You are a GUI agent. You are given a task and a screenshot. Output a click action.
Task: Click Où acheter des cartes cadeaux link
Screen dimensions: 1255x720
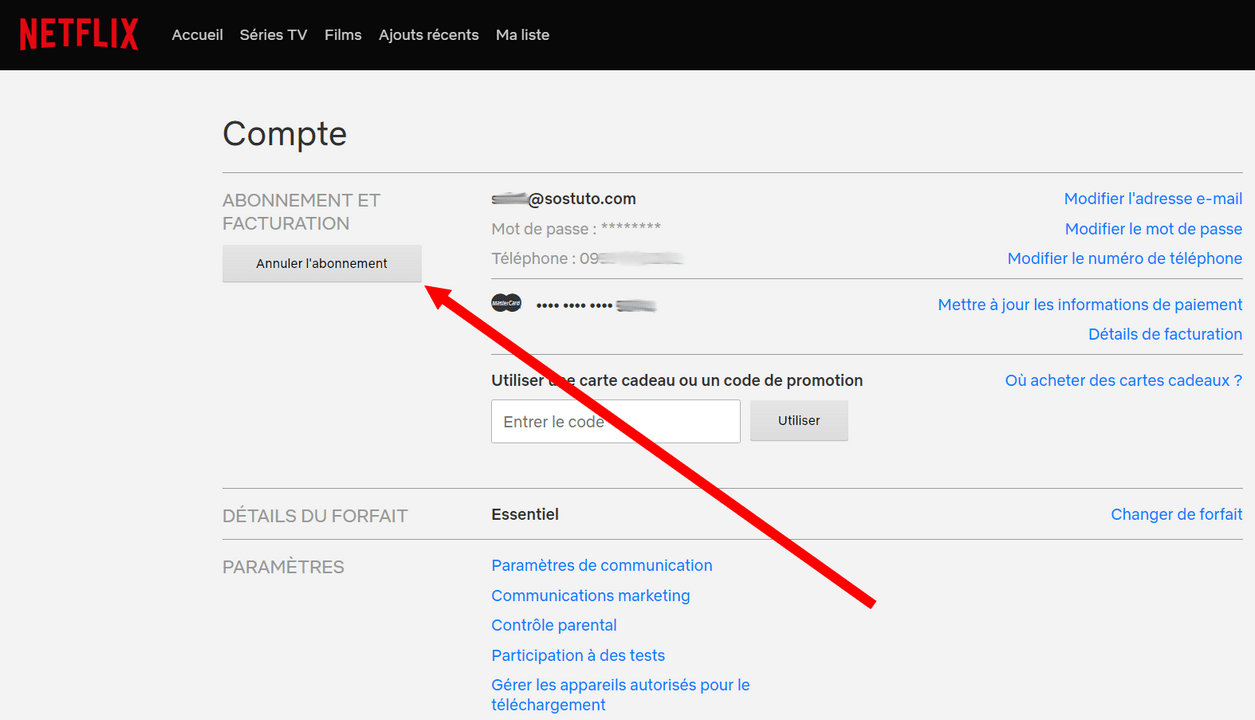click(x=1124, y=381)
